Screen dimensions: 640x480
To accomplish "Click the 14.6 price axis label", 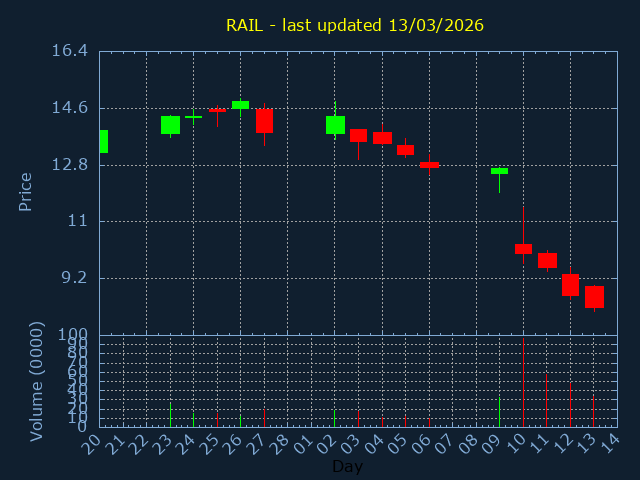I will point(70,108).
